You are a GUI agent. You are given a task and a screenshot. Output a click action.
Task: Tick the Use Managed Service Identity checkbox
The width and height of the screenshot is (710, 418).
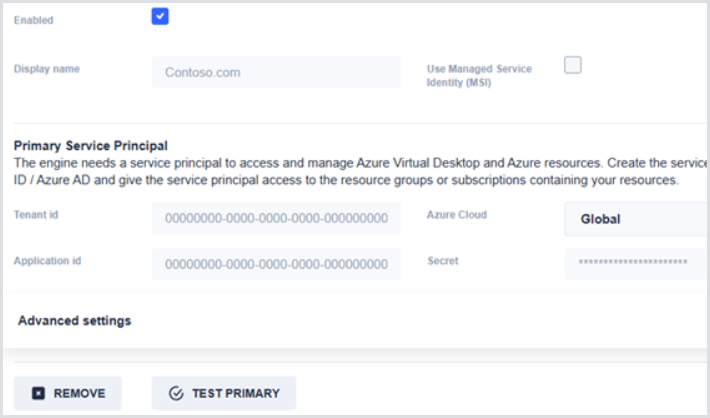pyautogui.click(x=573, y=66)
